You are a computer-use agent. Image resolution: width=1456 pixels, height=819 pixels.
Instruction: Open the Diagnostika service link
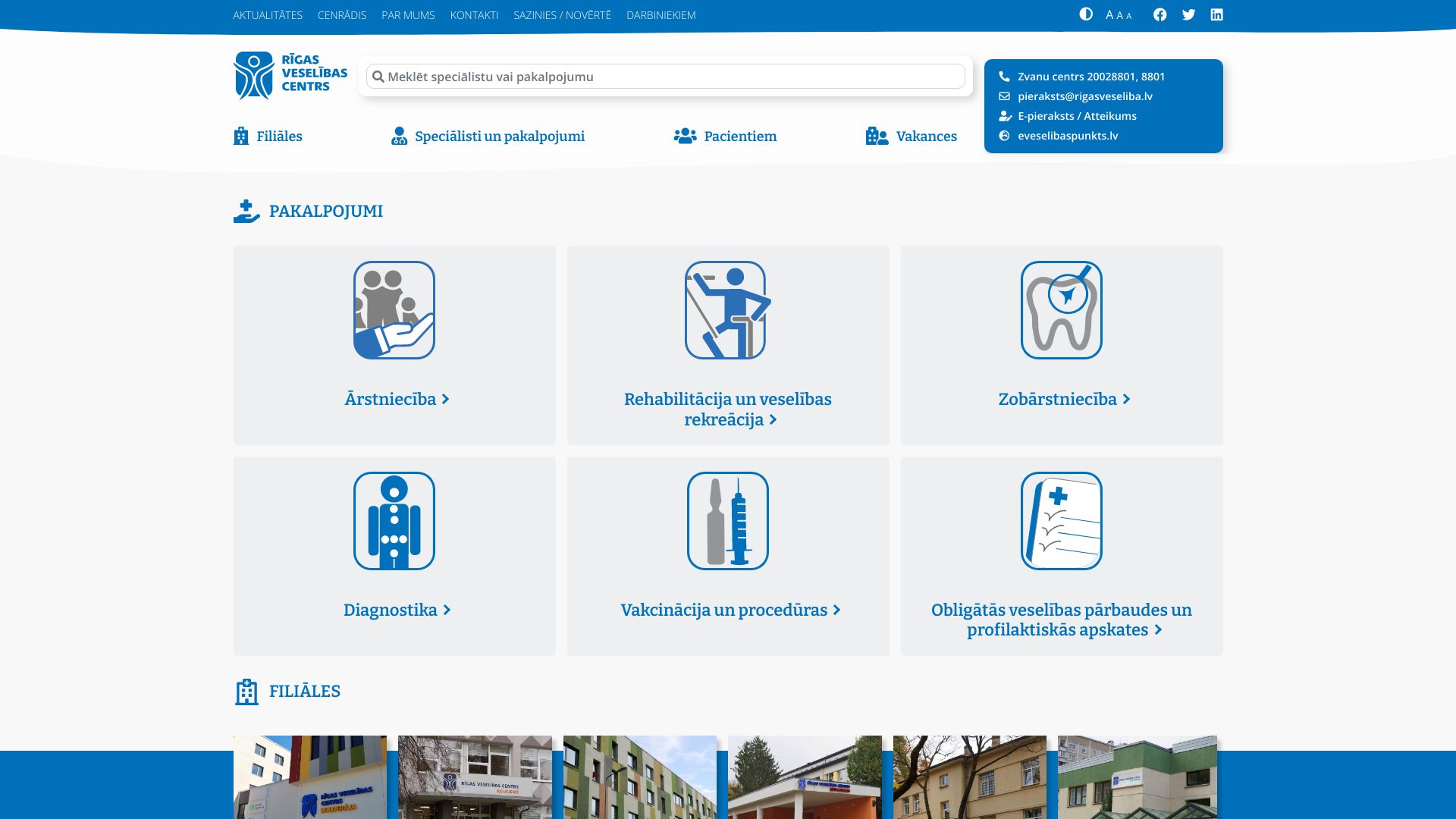click(x=397, y=610)
